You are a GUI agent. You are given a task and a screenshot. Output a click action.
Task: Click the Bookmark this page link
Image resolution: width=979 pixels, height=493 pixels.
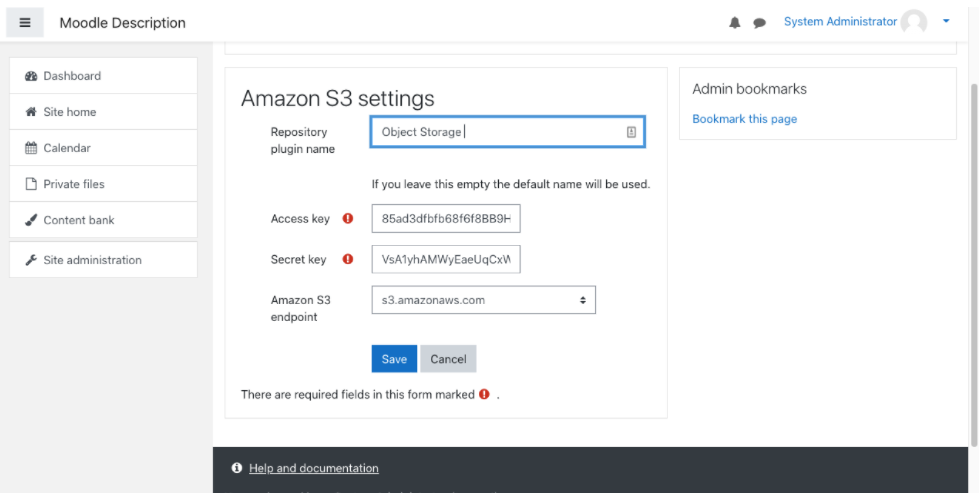pos(744,119)
